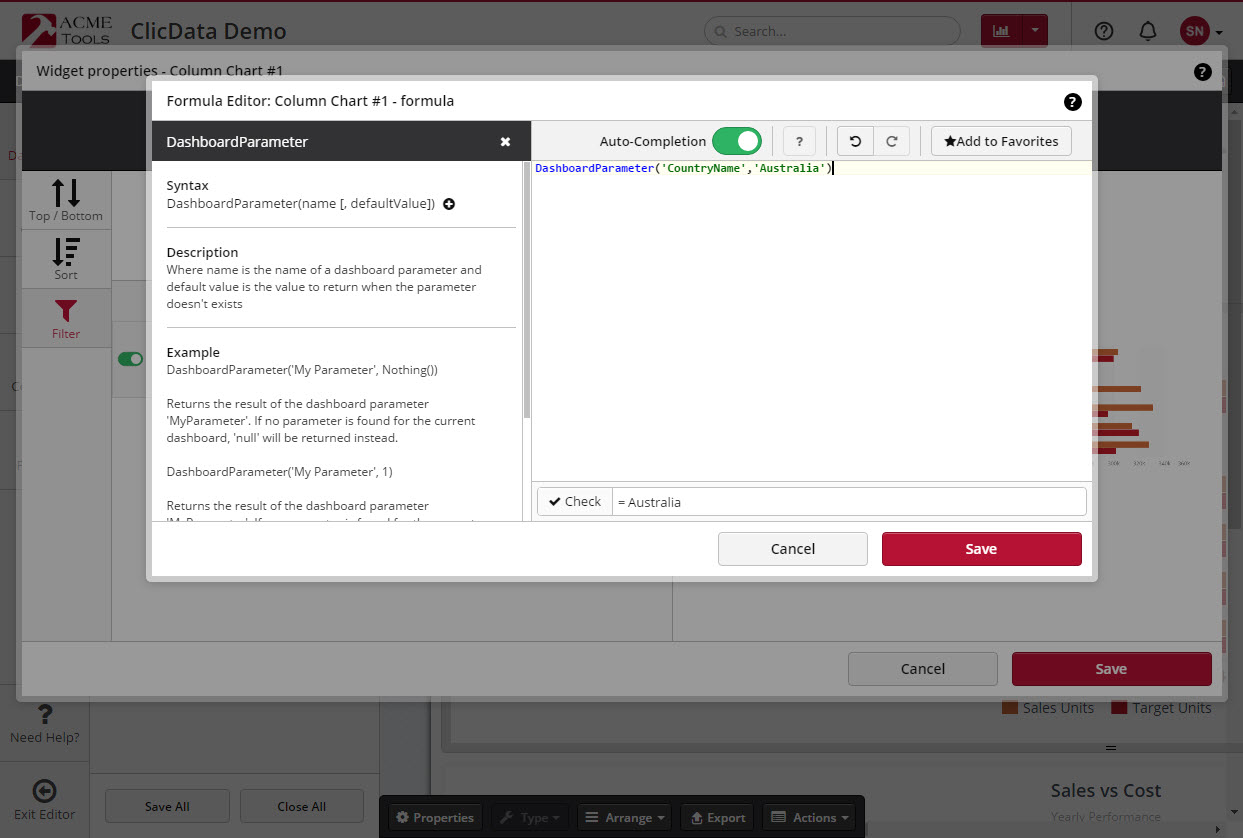Select the Top/Bottom icon
The height and width of the screenshot is (838, 1243).
tap(64, 199)
